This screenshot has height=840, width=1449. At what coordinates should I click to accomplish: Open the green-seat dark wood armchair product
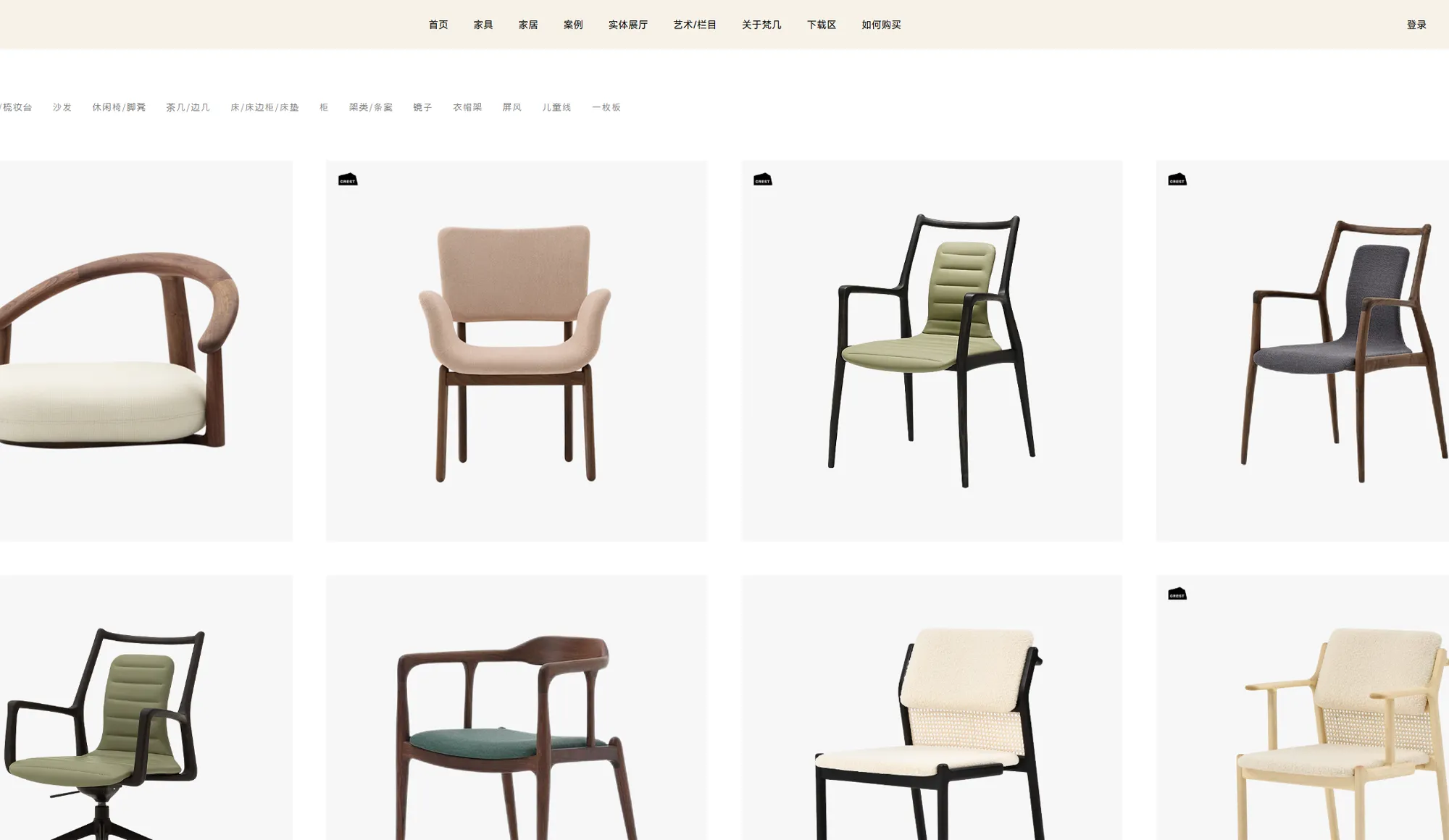516,707
